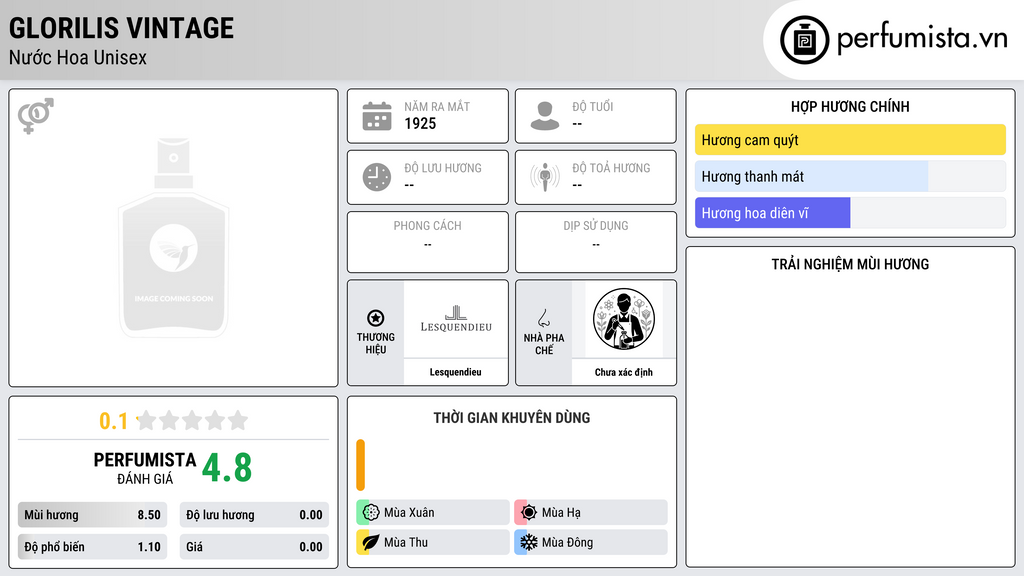Select the Hương hoa diên vĩ accord bar
Screen dimensions: 1024x576
(x=850, y=213)
